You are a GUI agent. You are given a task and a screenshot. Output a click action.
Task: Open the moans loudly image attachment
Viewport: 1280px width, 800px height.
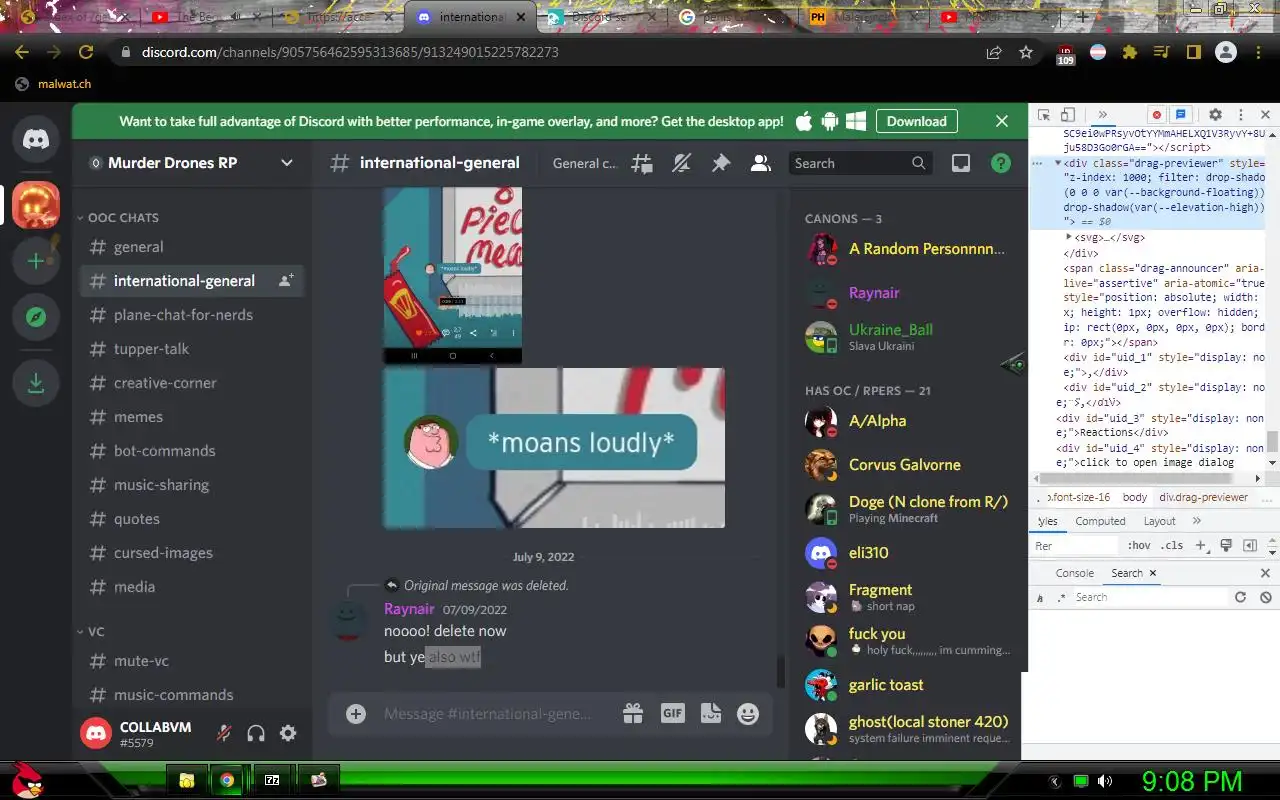554,448
